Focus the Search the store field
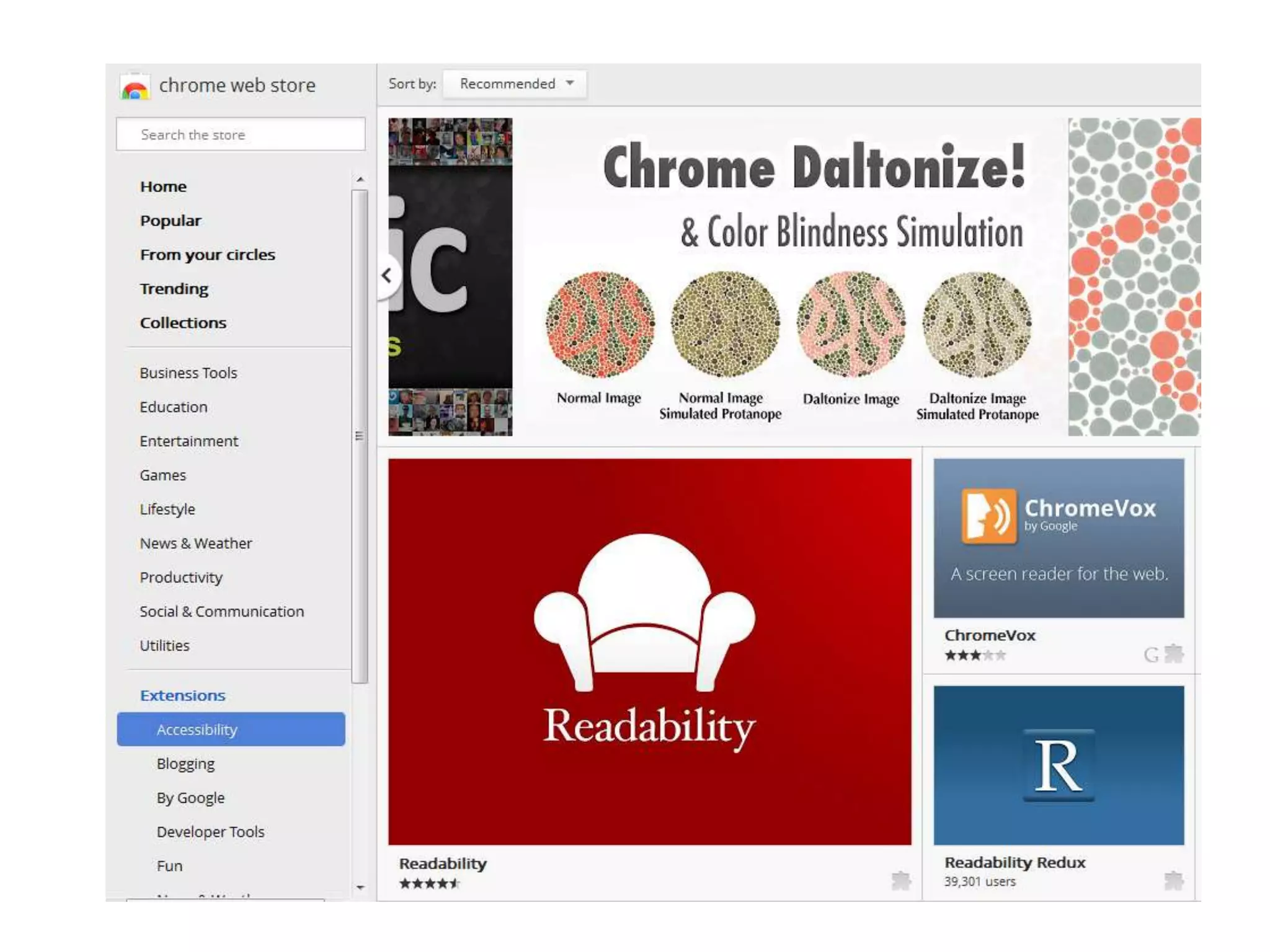Screen dimensions: 1270x952 coord(241,134)
